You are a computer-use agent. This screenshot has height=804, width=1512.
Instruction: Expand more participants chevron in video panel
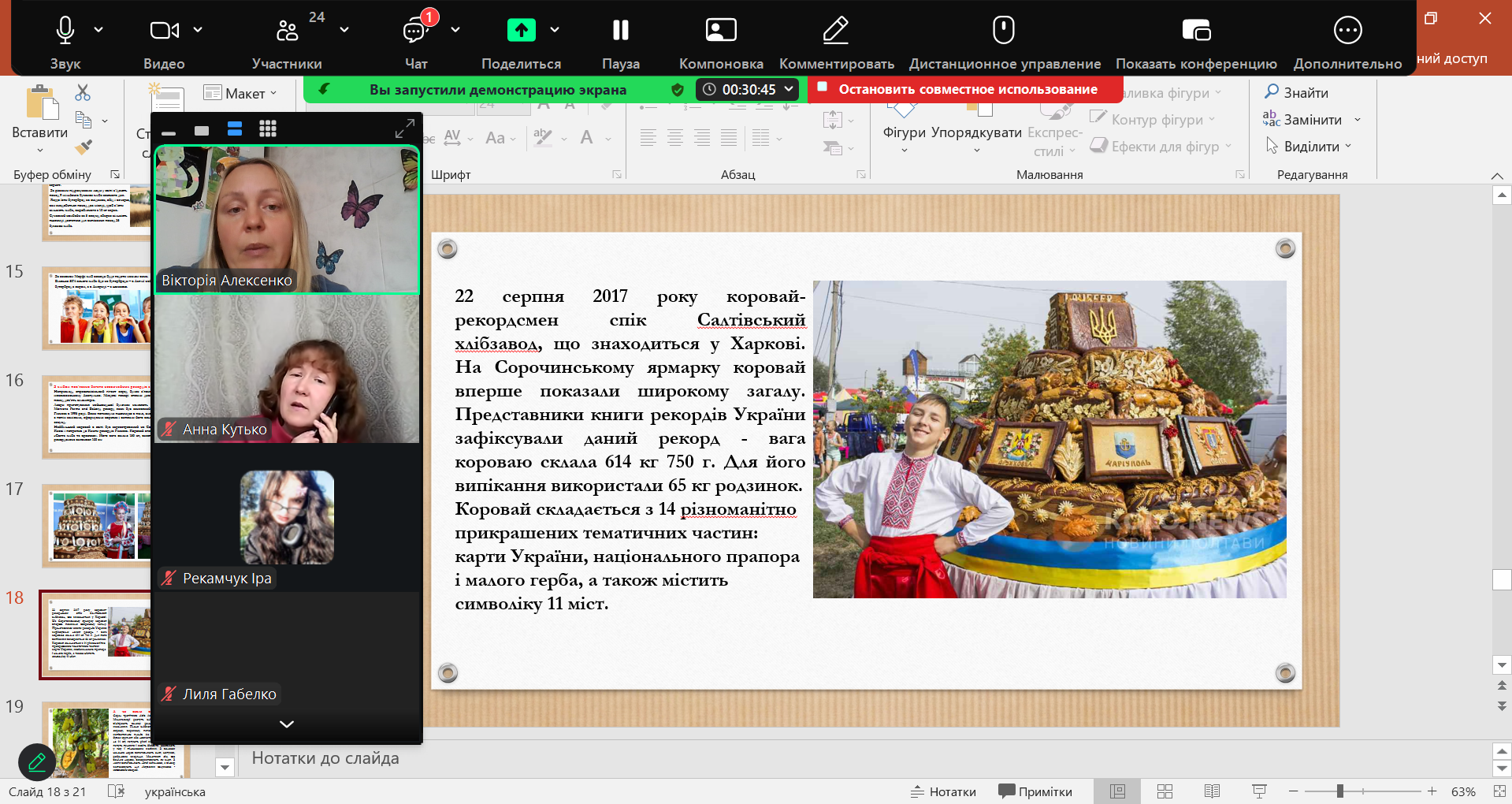tap(287, 724)
